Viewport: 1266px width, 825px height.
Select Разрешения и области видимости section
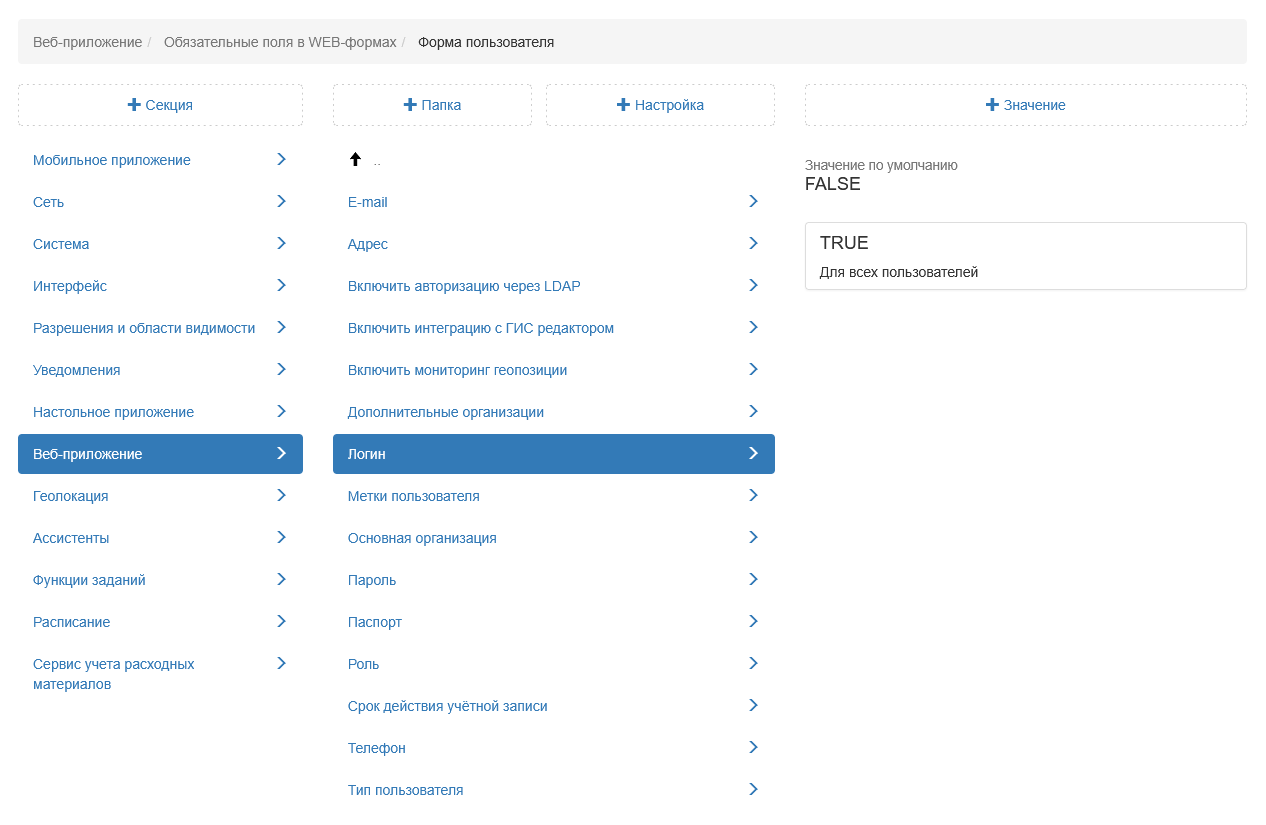click(x=144, y=328)
